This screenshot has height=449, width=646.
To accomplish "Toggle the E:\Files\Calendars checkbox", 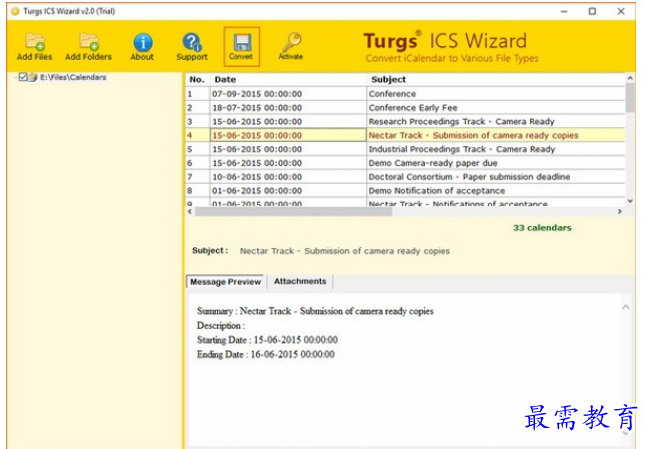I will pyautogui.click(x=23, y=77).
